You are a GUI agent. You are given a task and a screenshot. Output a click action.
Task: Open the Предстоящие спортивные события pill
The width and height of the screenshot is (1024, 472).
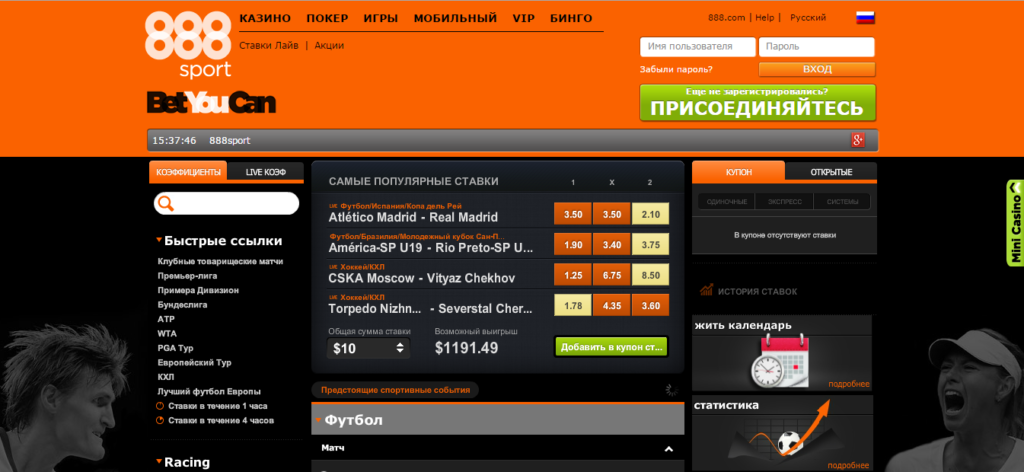coord(395,390)
